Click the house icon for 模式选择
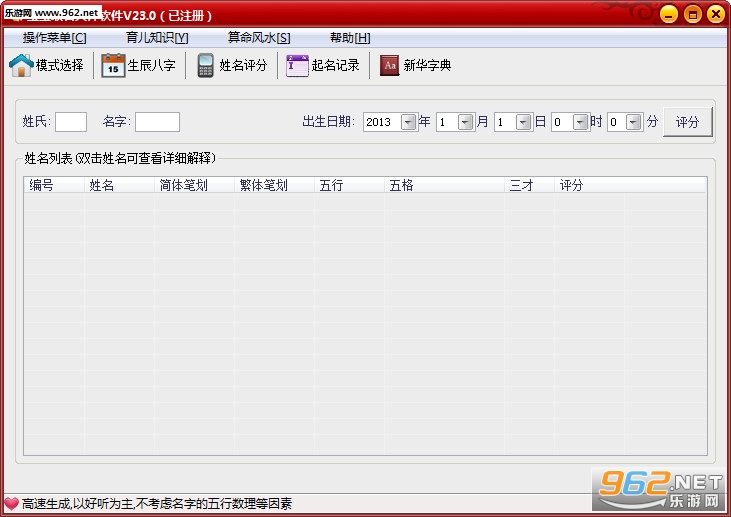Viewport: 731px width, 517px height. tap(21, 65)
